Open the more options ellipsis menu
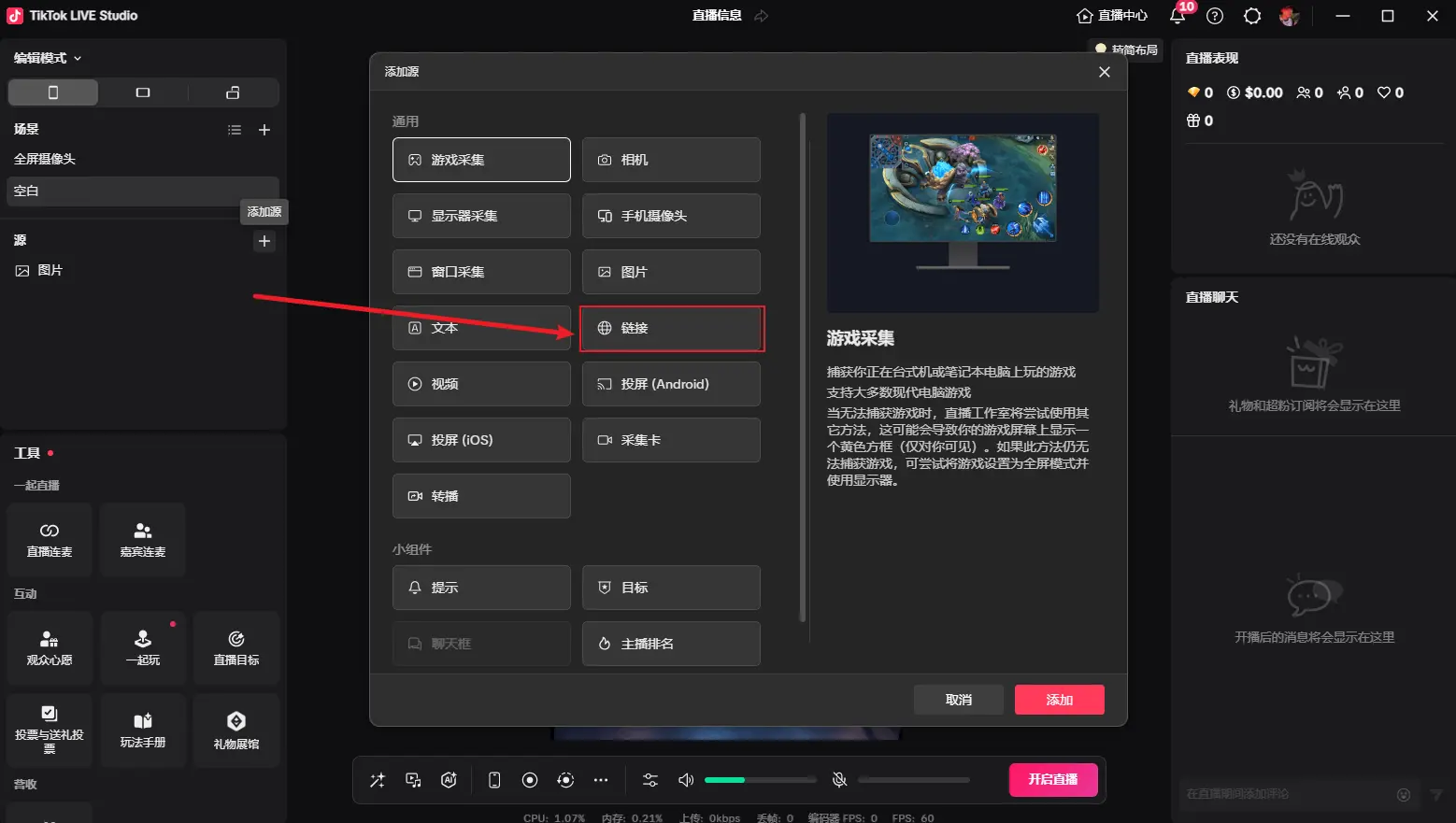Screen dimensions: 1456x823 (601, 780)
